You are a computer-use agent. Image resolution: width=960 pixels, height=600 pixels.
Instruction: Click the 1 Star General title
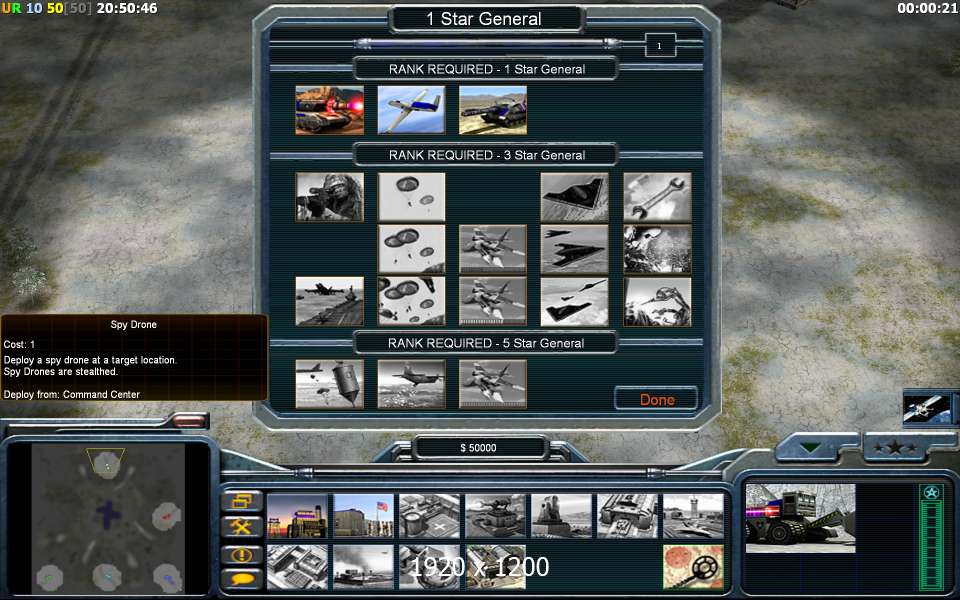click(x=484, y=19)
